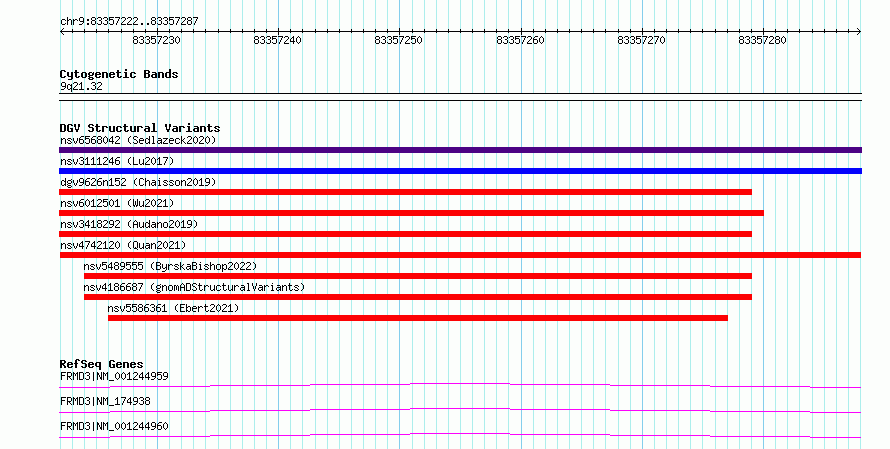Select the red bar under nsv3418292
Viewport: 890px width, 449px height.
[x=405, y=234]
